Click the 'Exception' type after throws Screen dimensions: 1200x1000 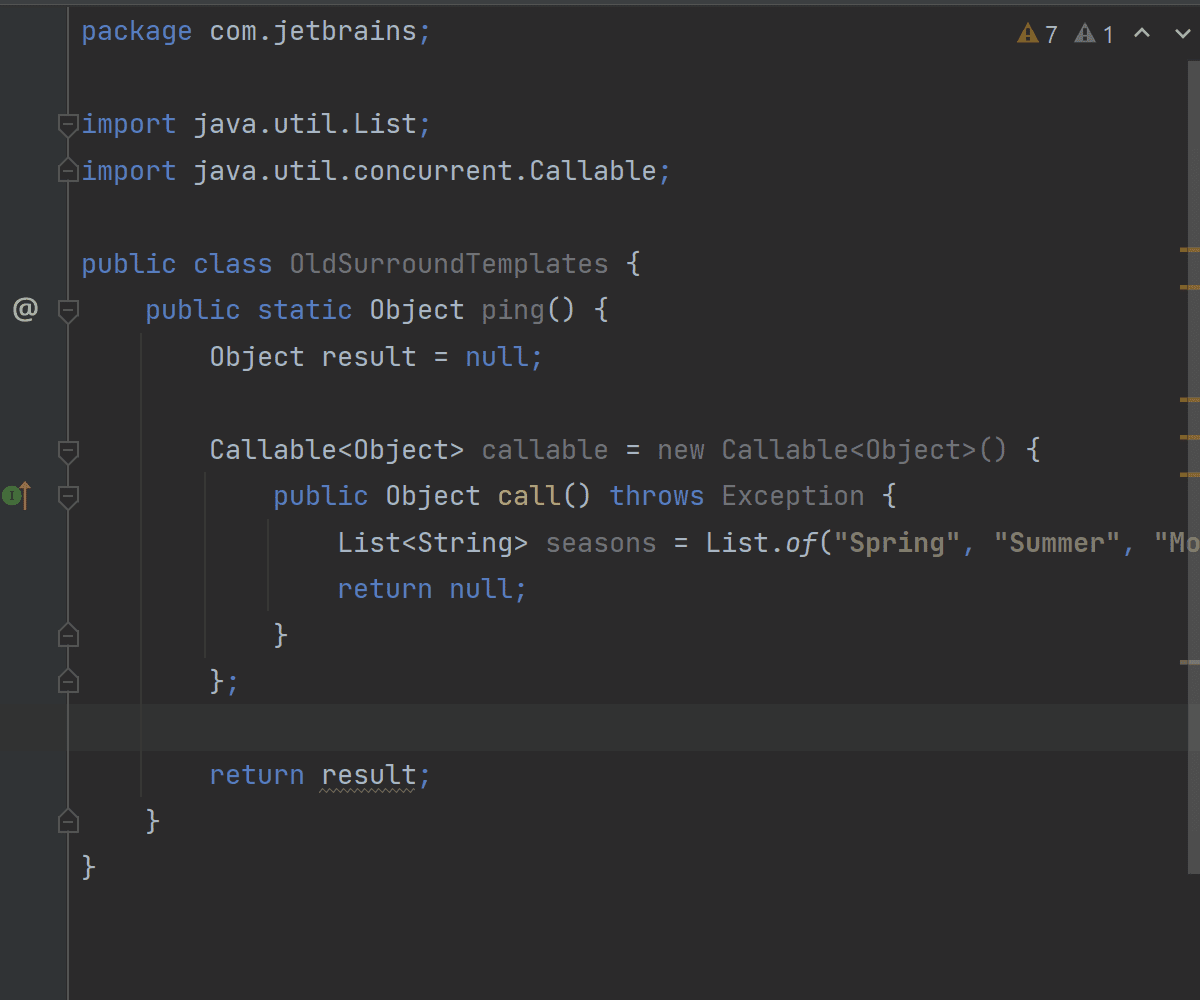793,496
